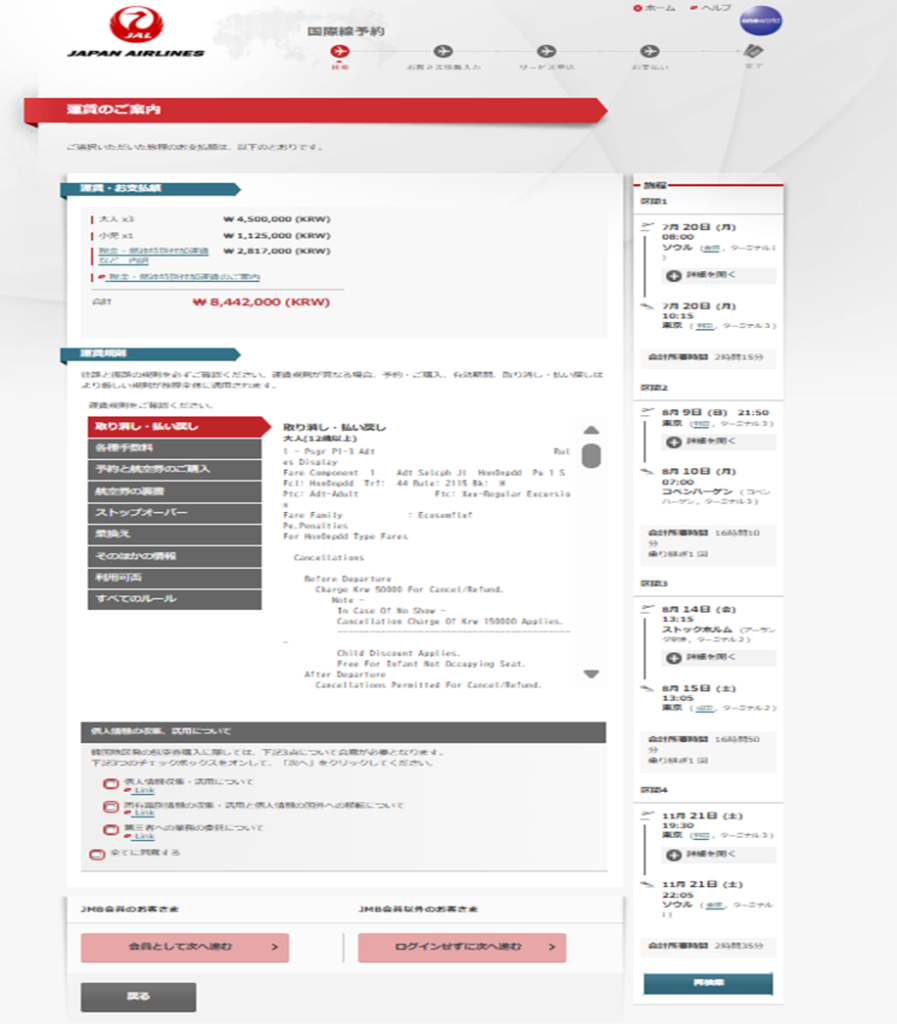The height and width of the screenshot is (1024, 897).
Task: Click the final ticket step icon
Action: pyautogui.click(x=753, y=52)
